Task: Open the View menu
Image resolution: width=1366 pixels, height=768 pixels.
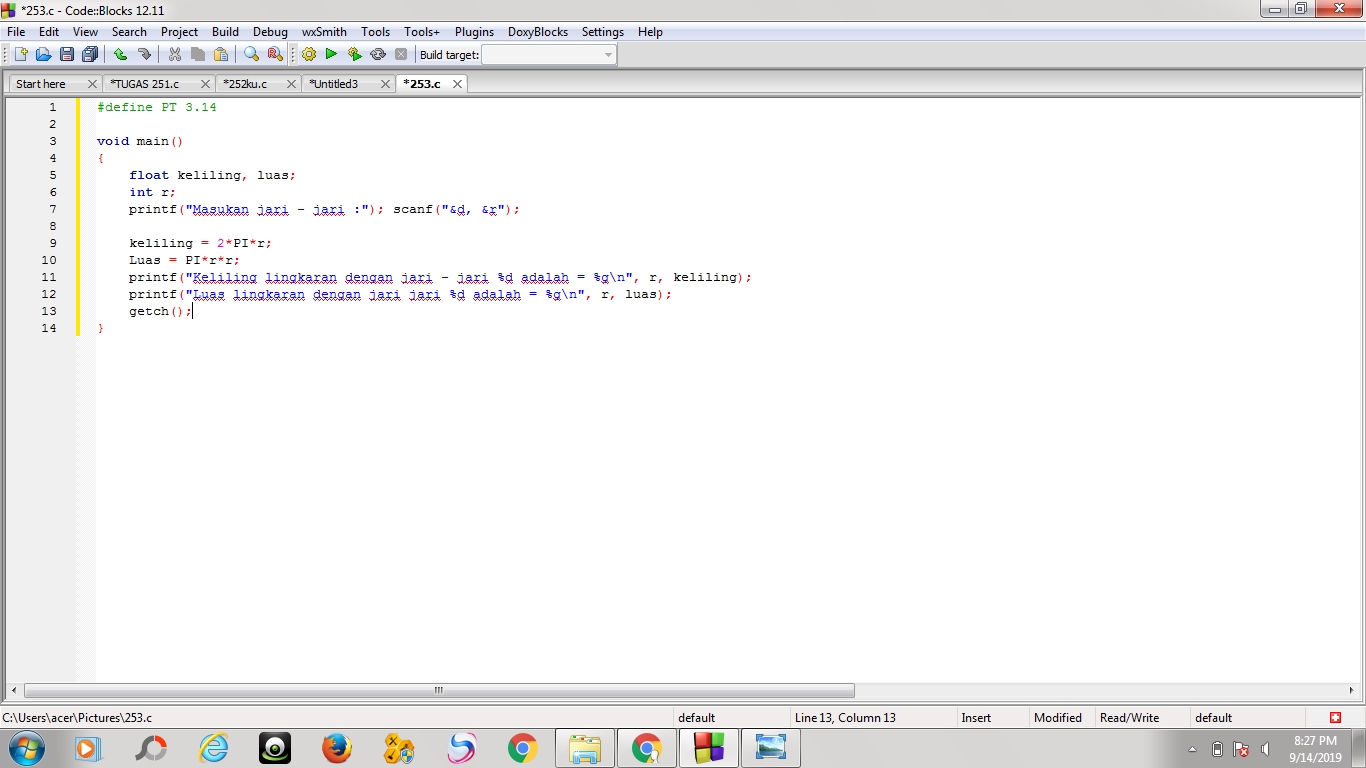Action: pyautogui.click(x=86, y=32)
